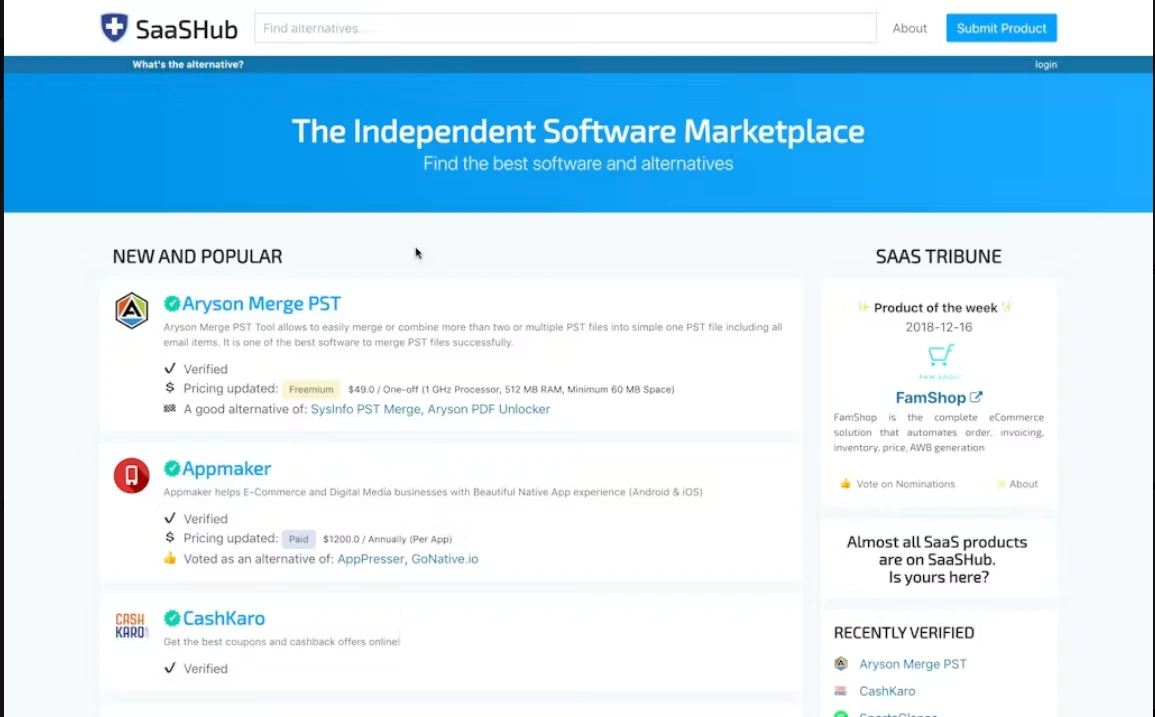This screenshot has width=1155, height=717.
Task: Open the AppPresser alternative link
Action: pos(371,559)
